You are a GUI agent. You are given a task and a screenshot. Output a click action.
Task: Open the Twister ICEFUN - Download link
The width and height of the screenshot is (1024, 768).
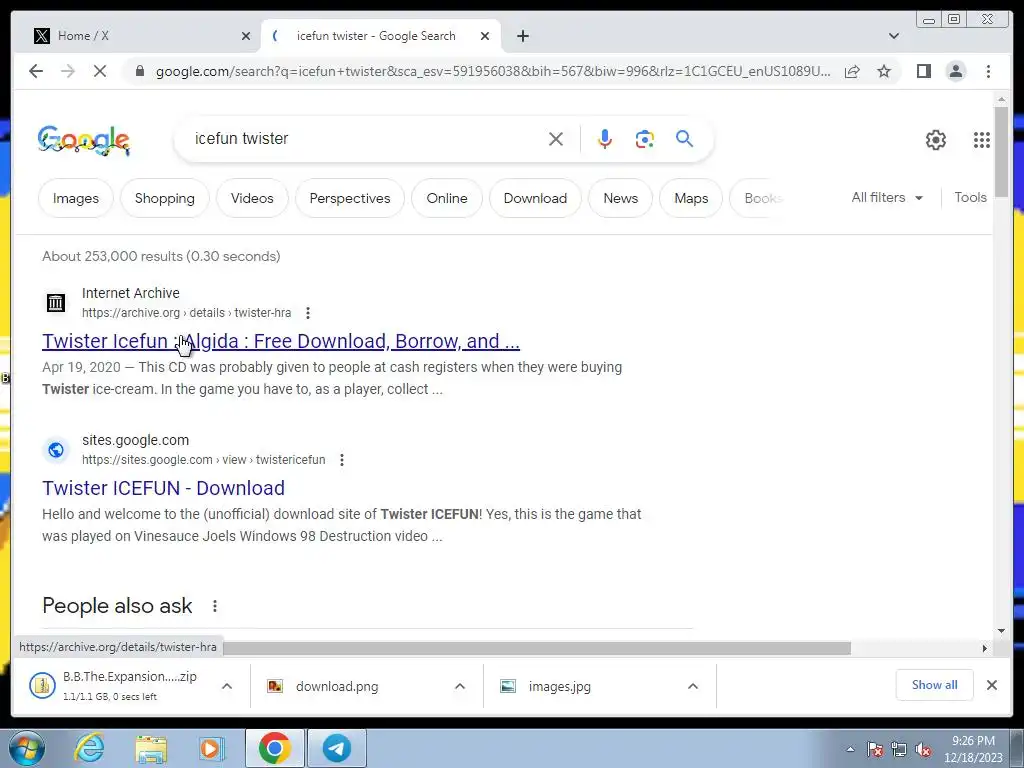tap(163, 488)
